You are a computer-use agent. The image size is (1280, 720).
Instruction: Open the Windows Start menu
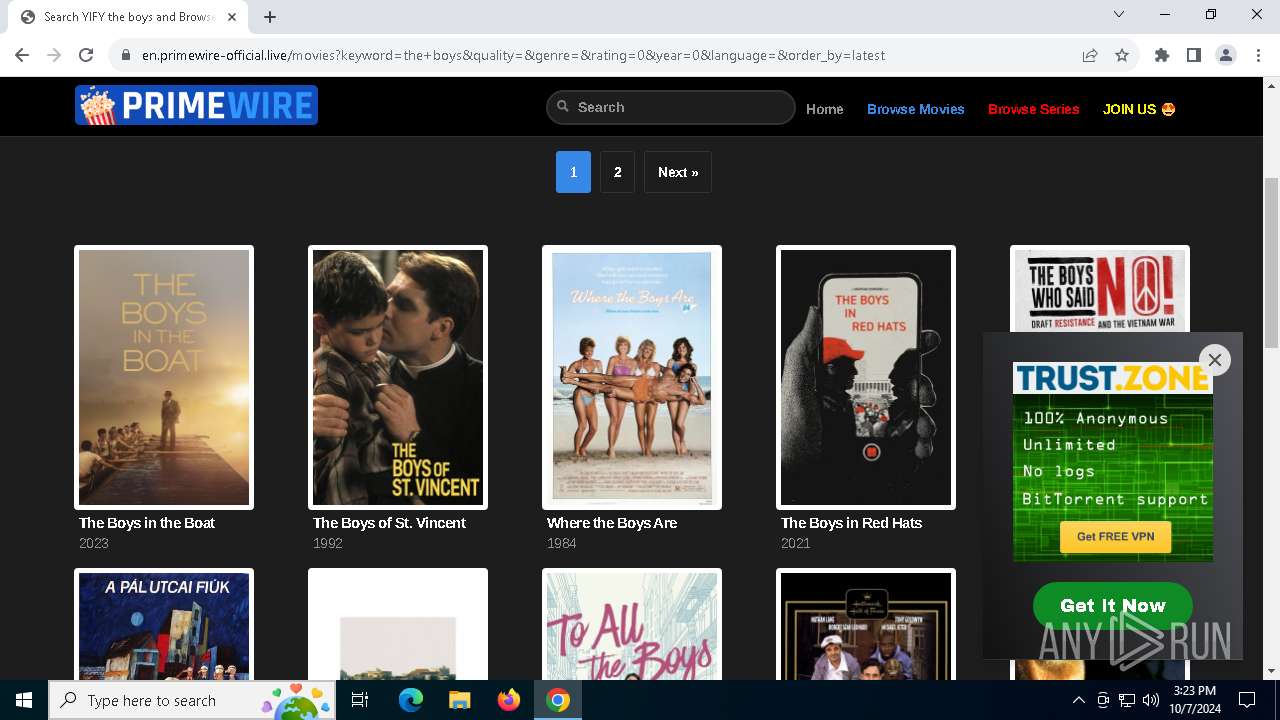point(24,700)
